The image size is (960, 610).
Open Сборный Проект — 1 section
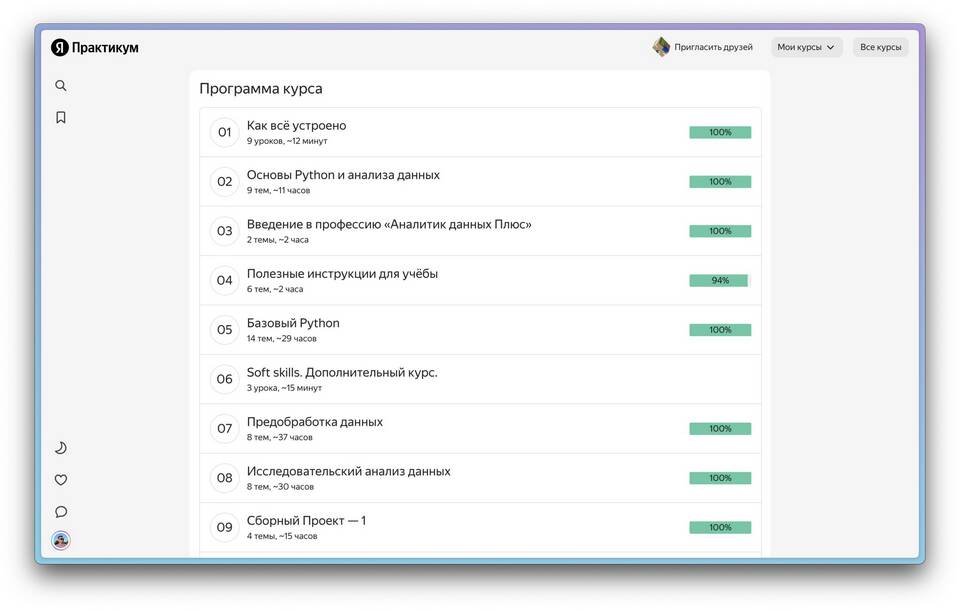(306, 521)
